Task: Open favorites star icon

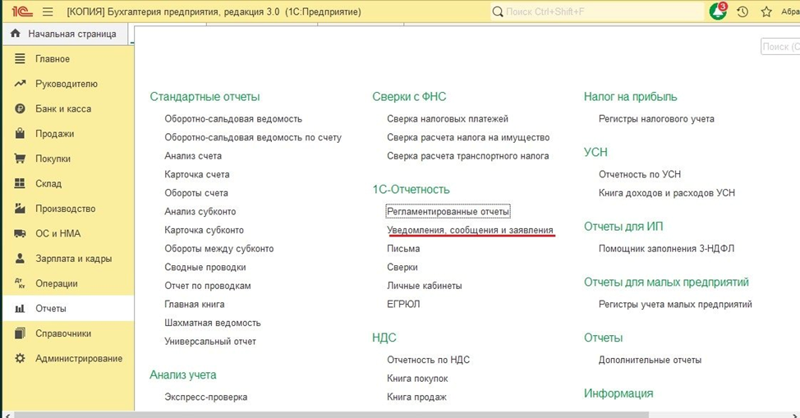Action: pyautogui.click(x=766, y=11)
